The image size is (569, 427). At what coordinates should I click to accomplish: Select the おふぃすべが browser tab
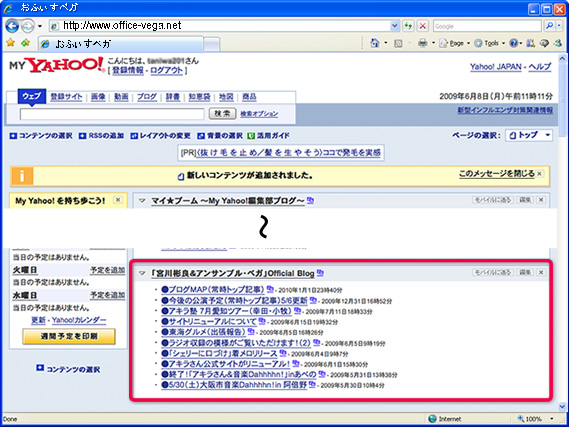click(x=120, y=44)
